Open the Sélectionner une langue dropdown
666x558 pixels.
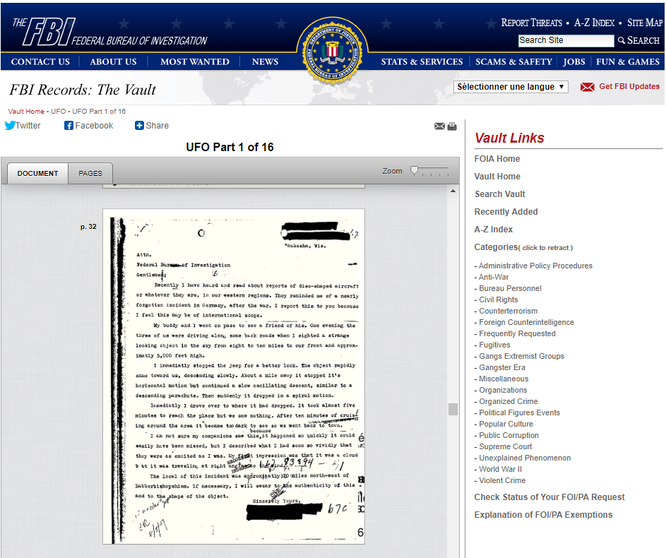click(511, 87)
